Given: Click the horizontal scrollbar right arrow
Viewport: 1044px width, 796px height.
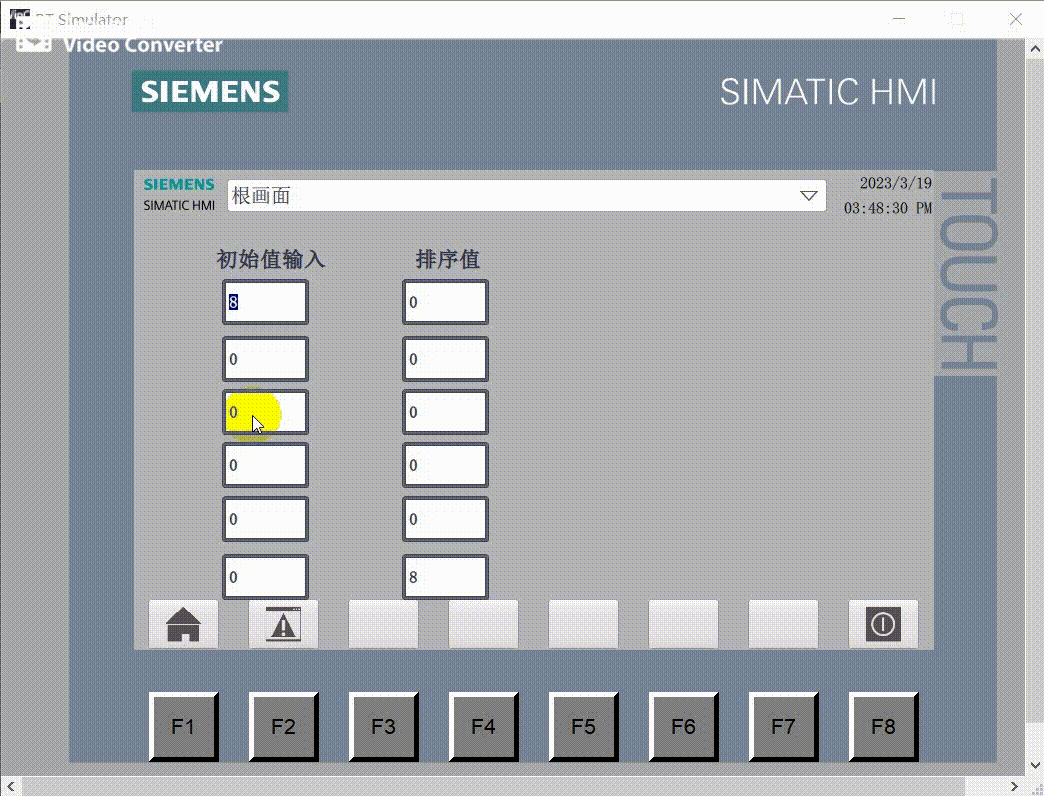Looking at the screenshot, I should pos(1014,787).
